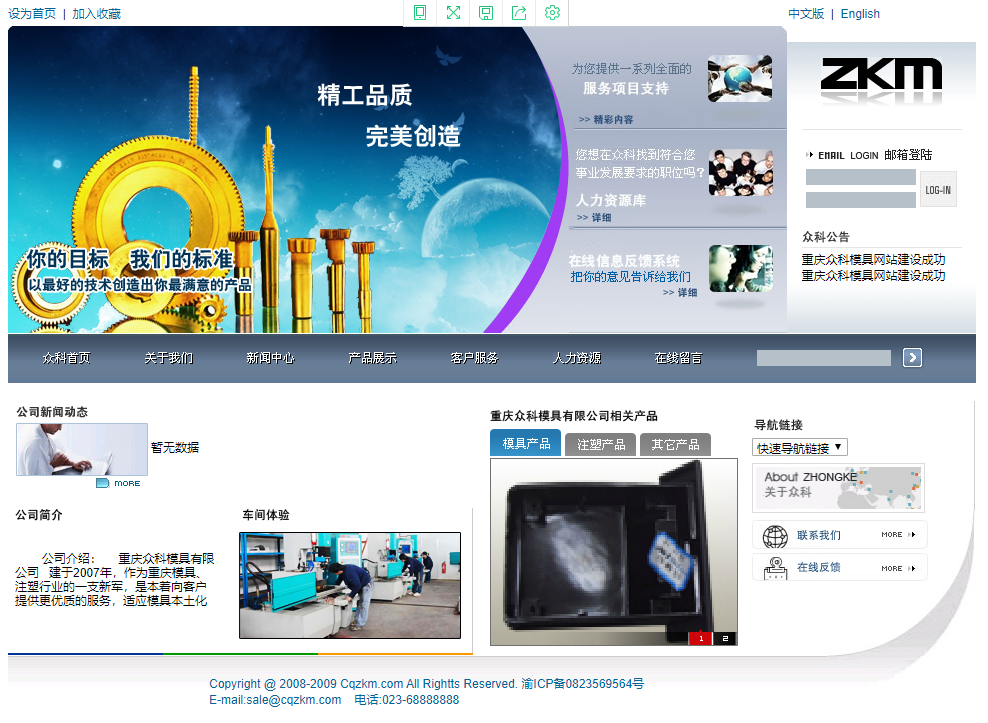Click the LOG-IN button

[938, 189]
